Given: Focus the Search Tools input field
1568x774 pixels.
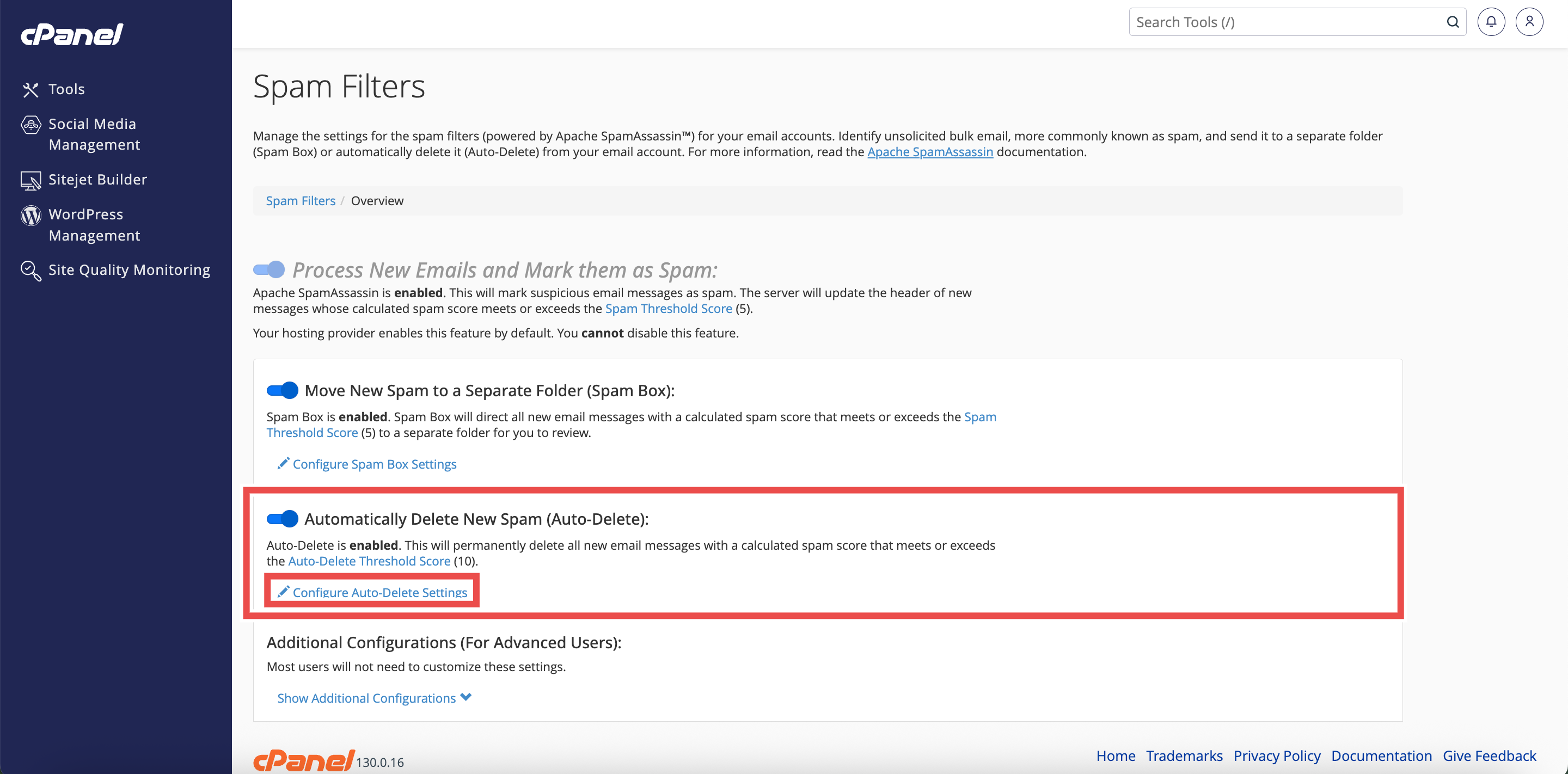Looking at the screenshot, I should (1284, 22).
